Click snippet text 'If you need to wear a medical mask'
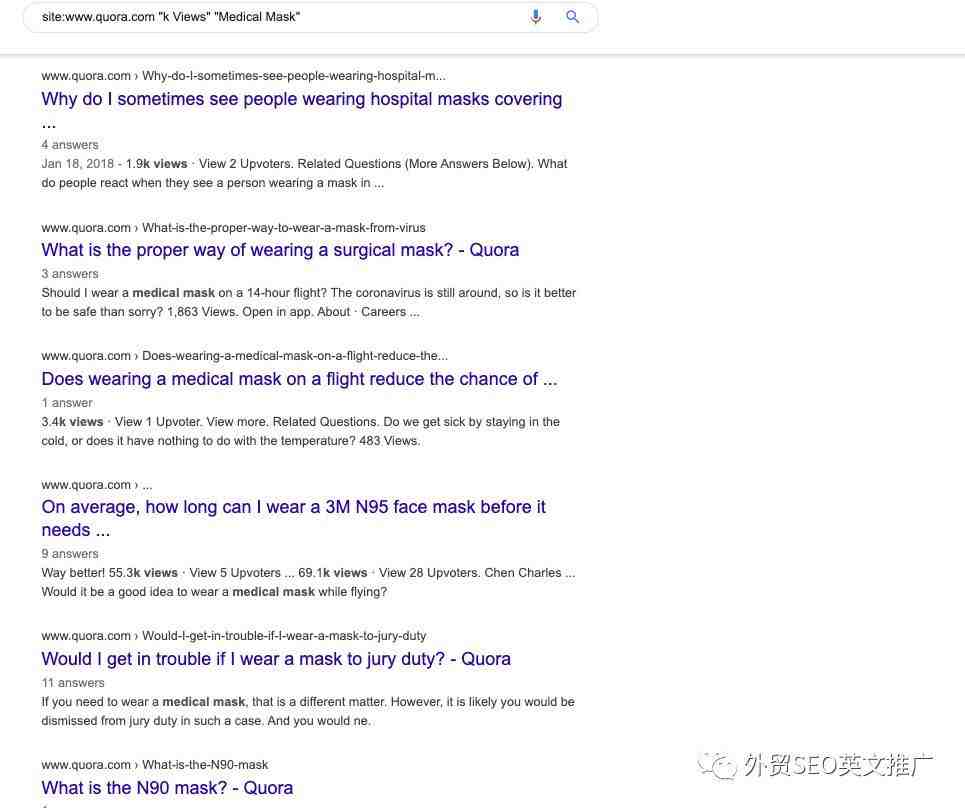 [143, 702]
